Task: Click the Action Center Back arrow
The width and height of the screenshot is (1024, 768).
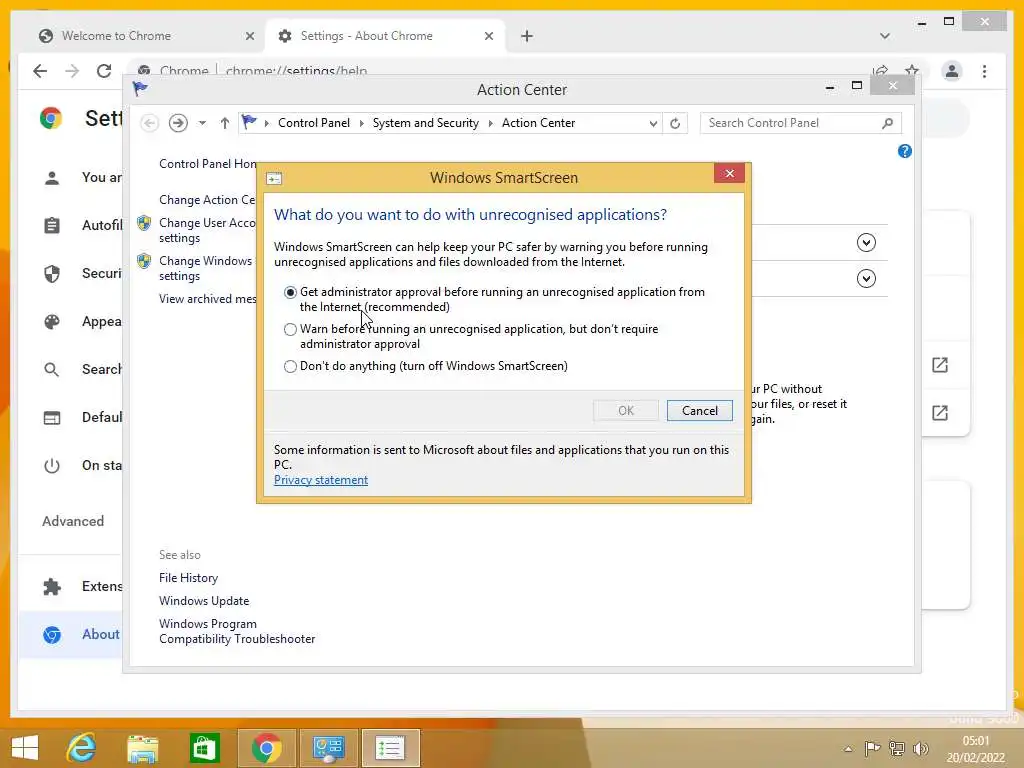Action: coord(150,123)
